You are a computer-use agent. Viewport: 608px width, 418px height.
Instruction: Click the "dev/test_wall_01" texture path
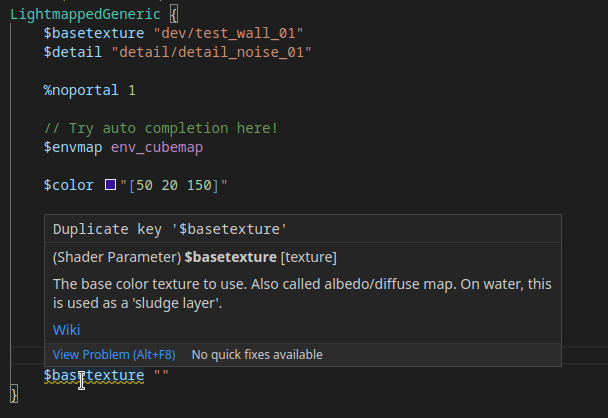228,33
